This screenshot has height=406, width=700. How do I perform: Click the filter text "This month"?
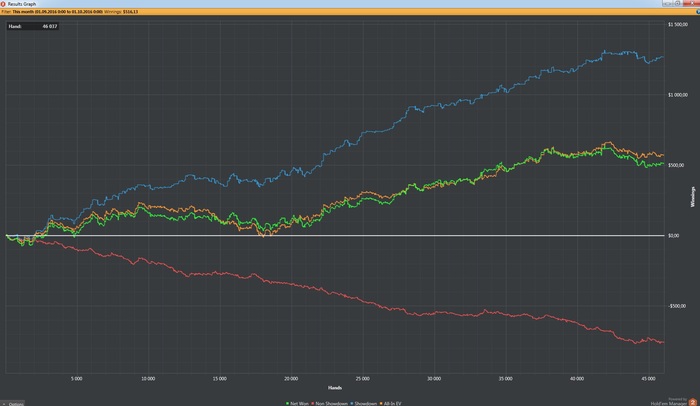(x=23, y=12)
